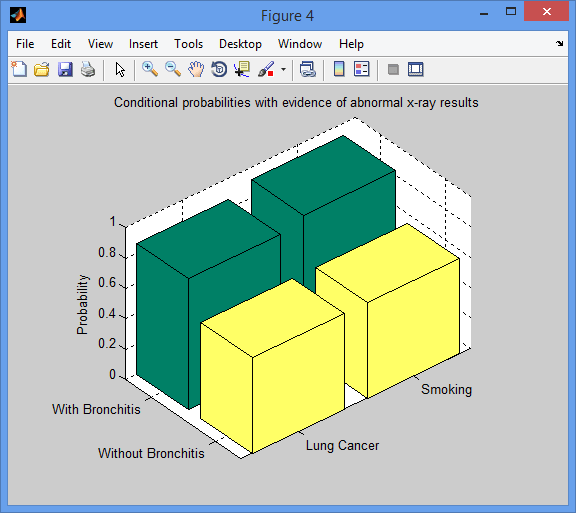
Task: Select the Brush data tool
Action: pyautogui.click(x=266, y=69)
